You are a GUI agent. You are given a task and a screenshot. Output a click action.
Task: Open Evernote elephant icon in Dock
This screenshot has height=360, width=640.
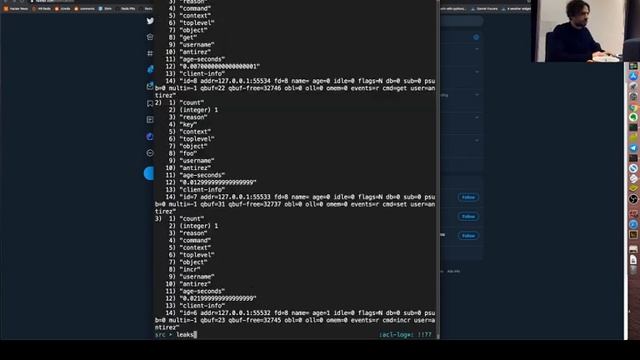click(x=633, y=118)
